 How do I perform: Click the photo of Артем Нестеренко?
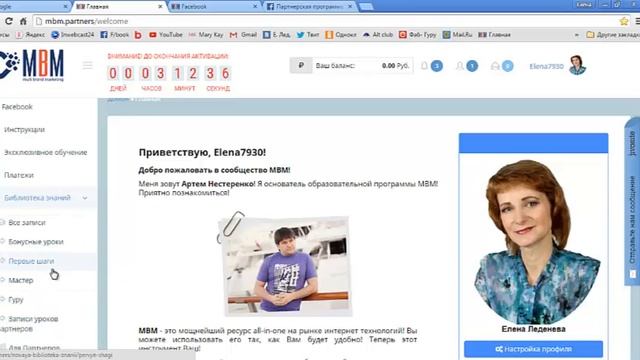(x=287, y=266)
